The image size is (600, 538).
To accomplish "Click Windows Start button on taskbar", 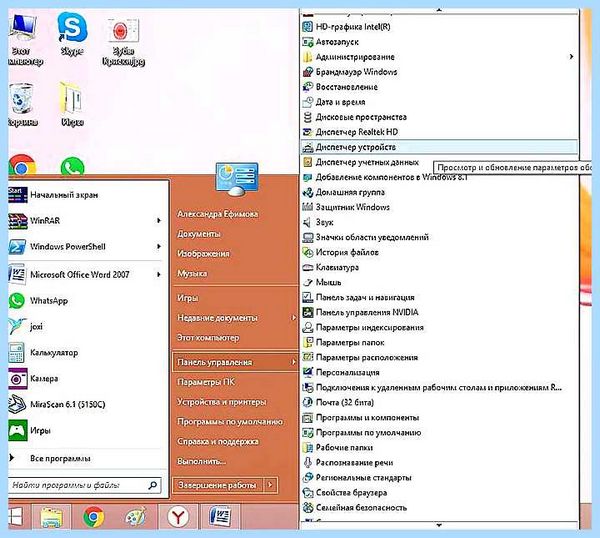I will point(15,517).
